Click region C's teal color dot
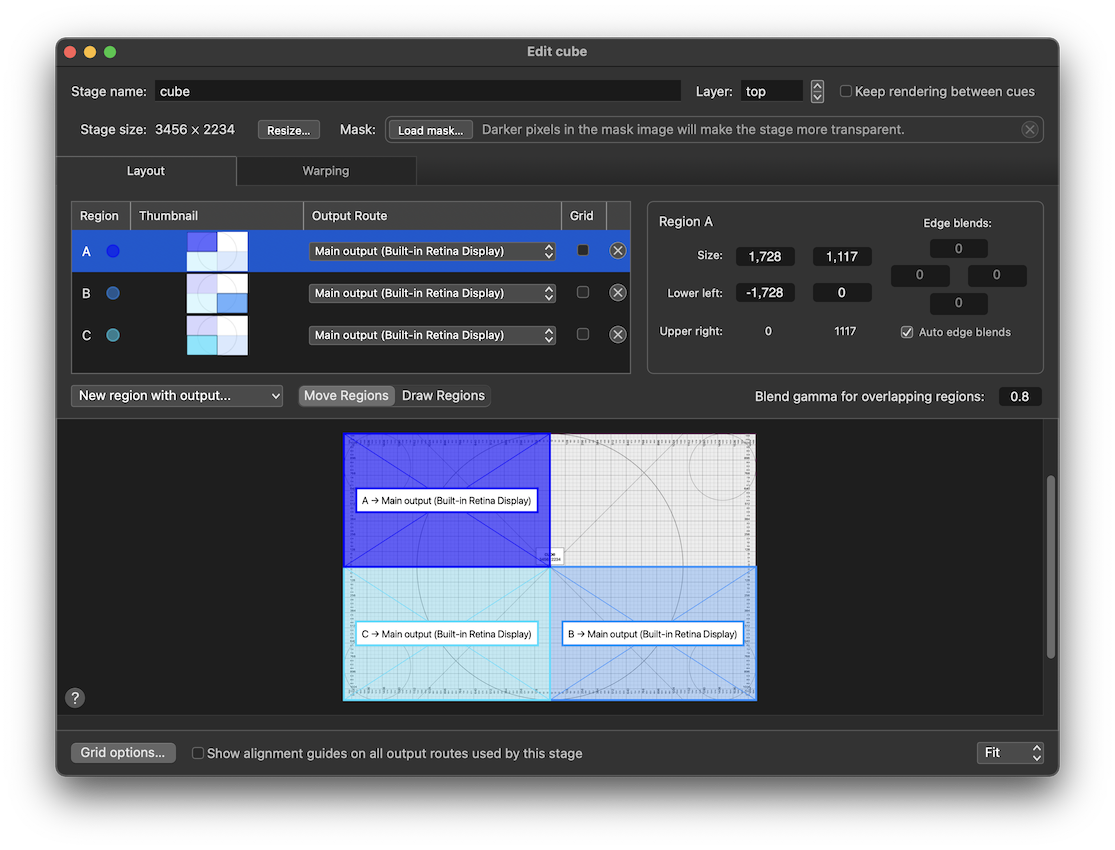Image resolution: width=1115 pixels, height=850 pixels. pyautogui.click(x=113, y=335)
